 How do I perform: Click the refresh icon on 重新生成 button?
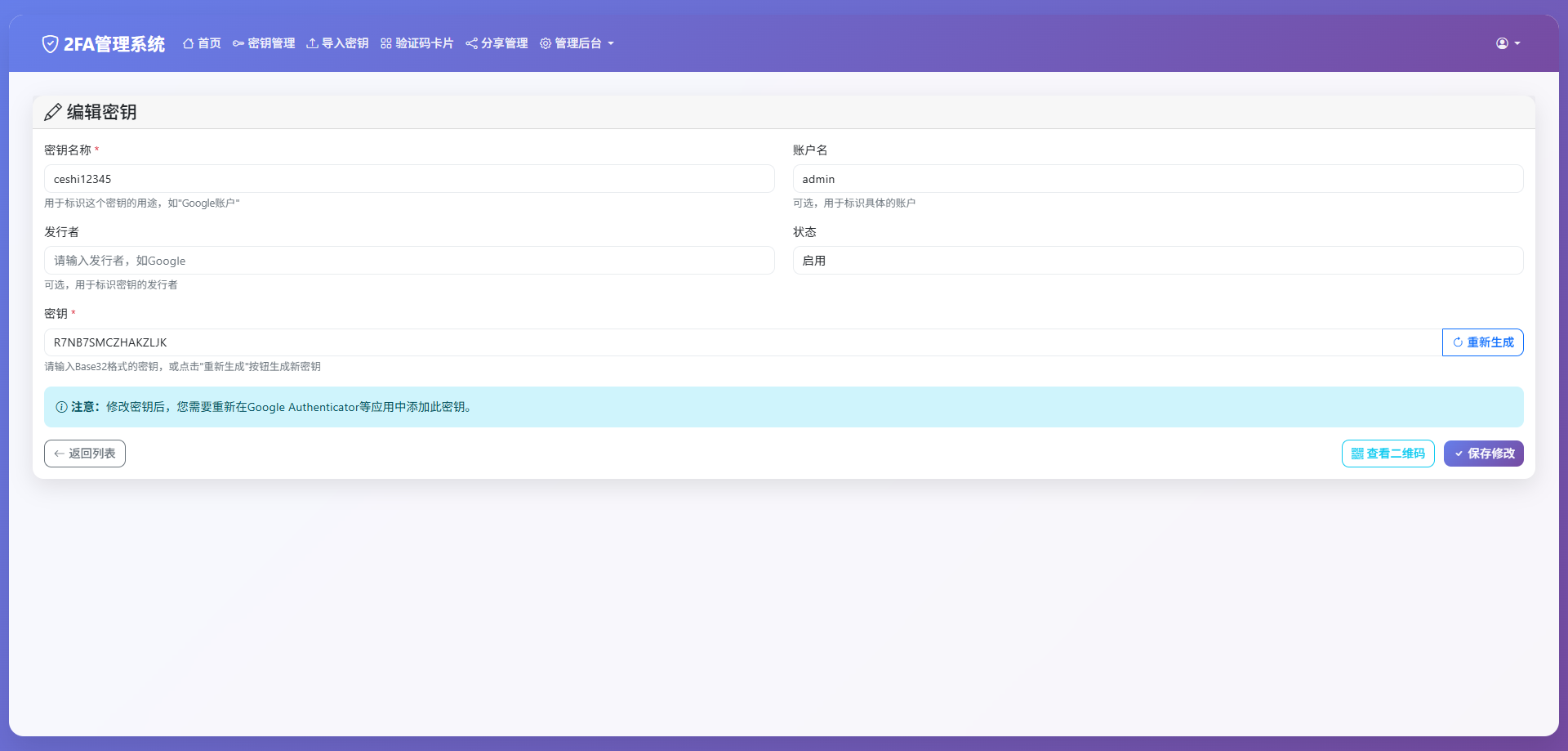[1457, 342]
